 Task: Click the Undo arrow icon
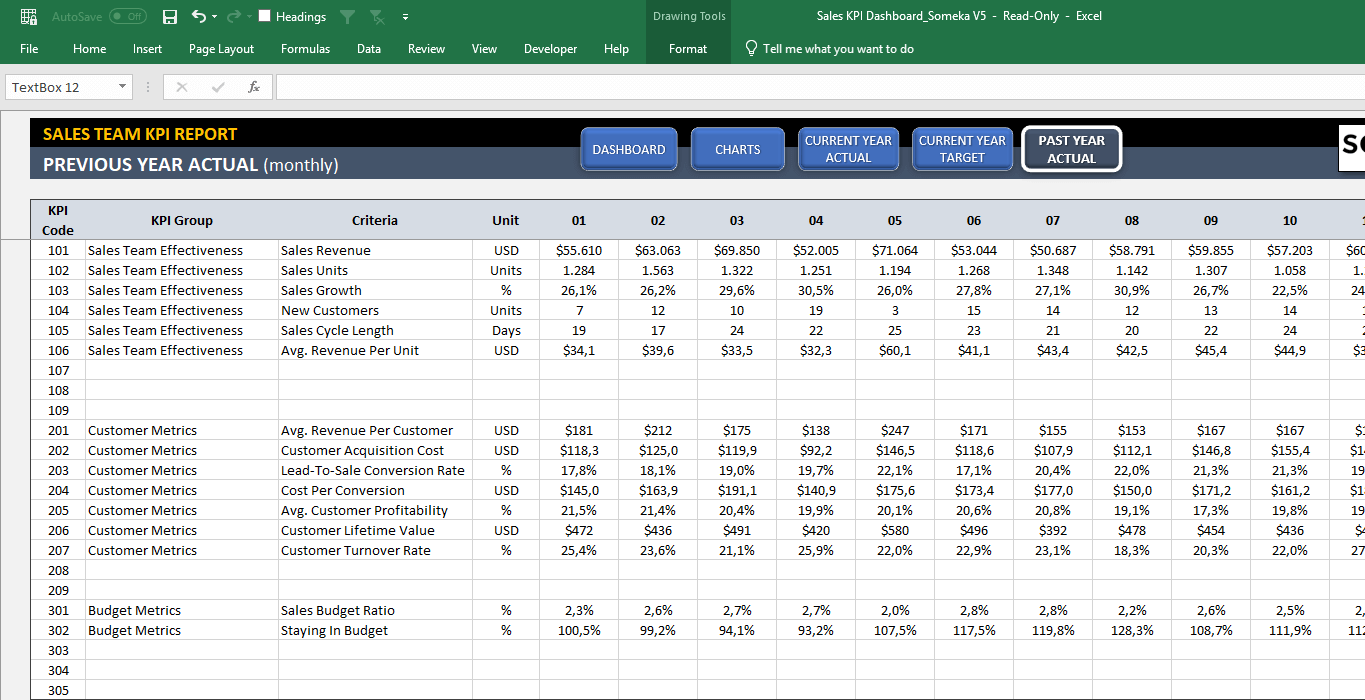pyautogui.click(x=198, y=17)
